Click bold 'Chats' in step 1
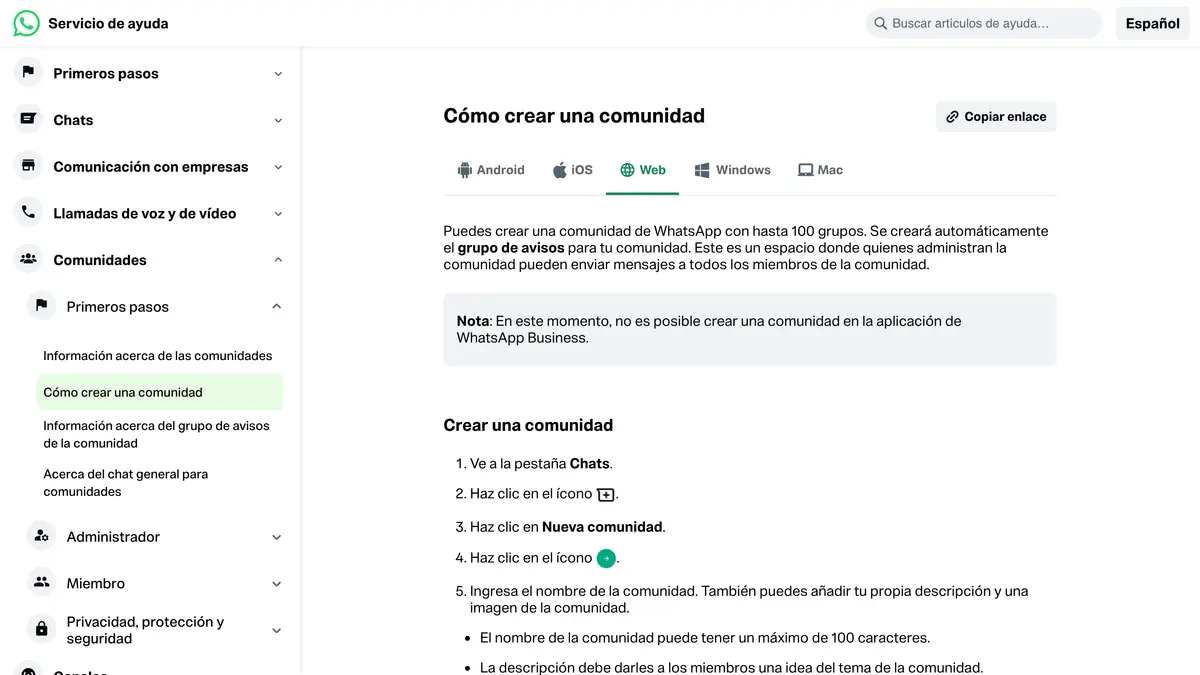This screenshot has height=675, width=1200. pos(589,463)
